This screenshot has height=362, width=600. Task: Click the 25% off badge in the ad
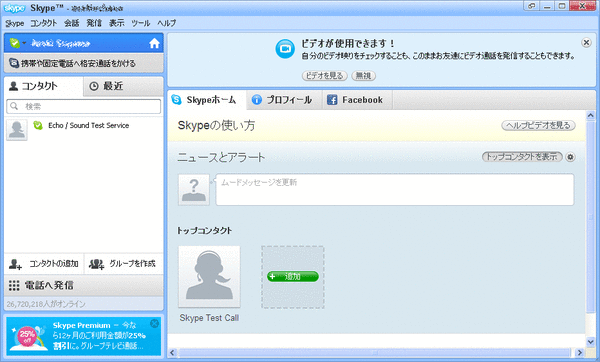coord(27,336)
